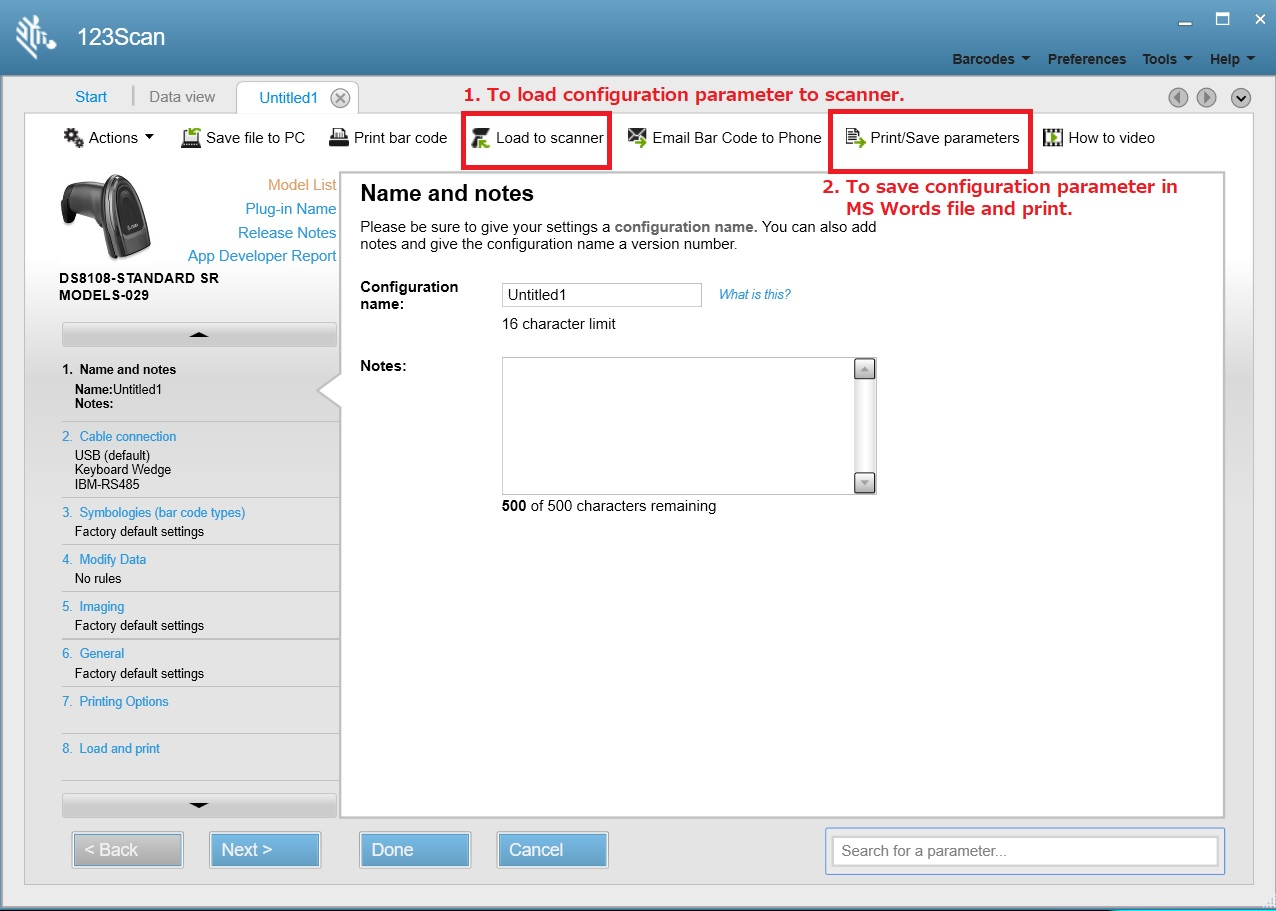Click Email Bar Code to Phone icon
Viewport: 1276px width, 911px height.
[637, 138]
